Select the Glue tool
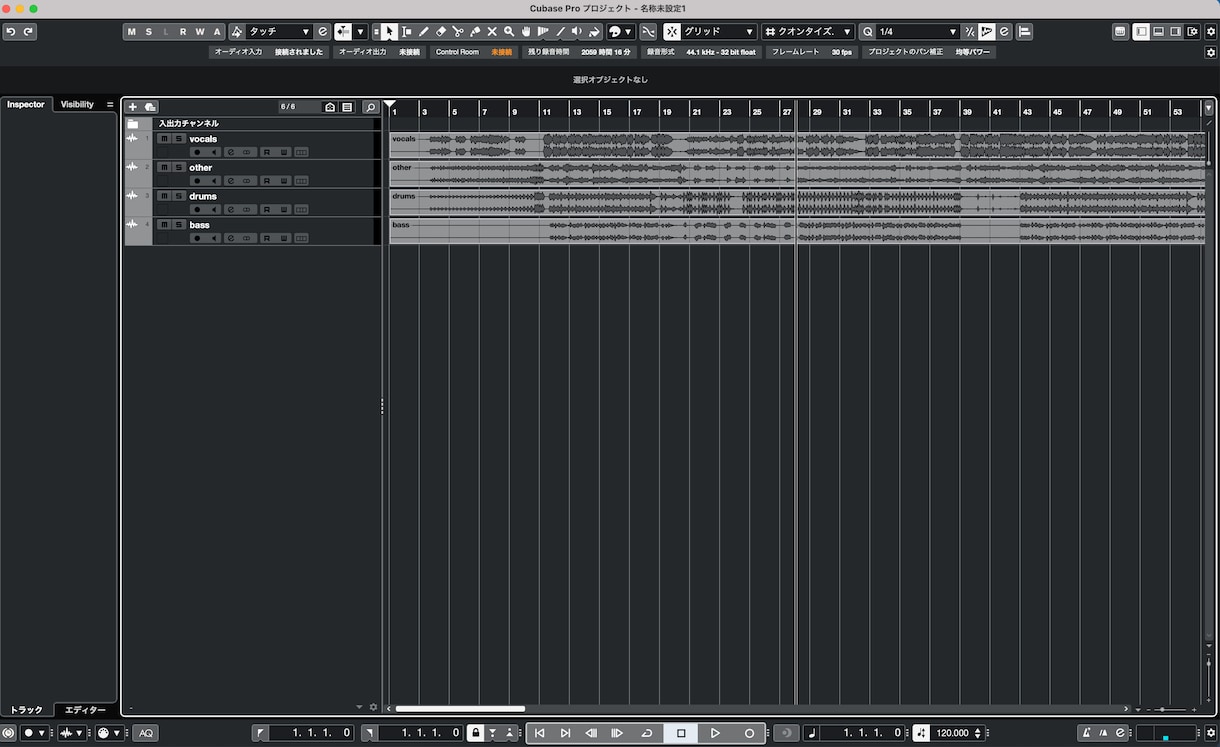Screen dimensions: 1220x747 pyautogui.click(x=474, y=32)
